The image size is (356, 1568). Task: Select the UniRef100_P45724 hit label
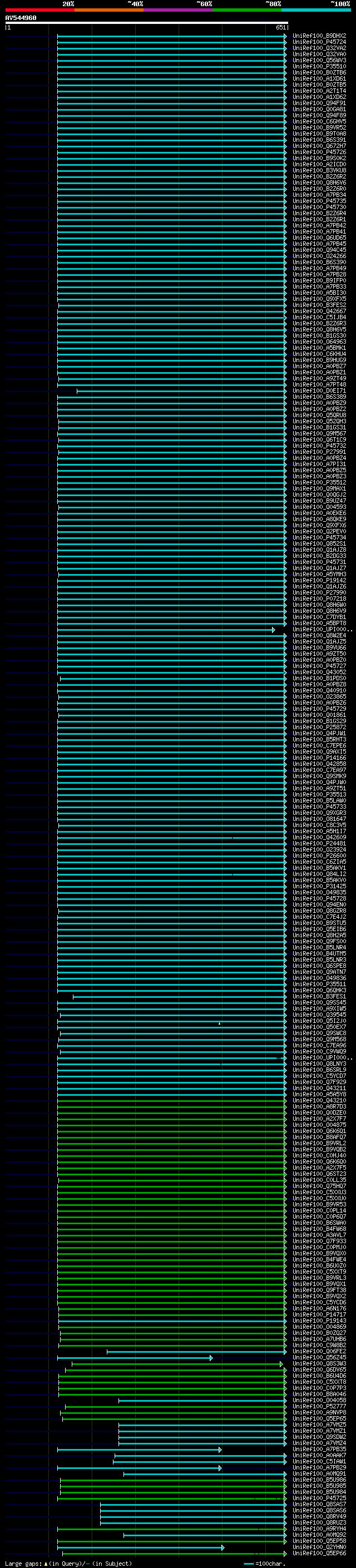(x=319, y=42)
